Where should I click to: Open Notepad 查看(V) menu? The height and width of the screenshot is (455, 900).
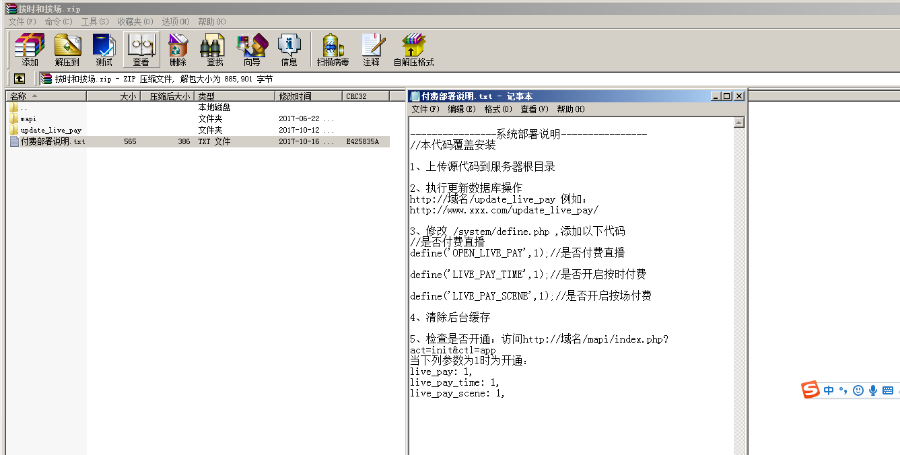click(x=534, y=109)
